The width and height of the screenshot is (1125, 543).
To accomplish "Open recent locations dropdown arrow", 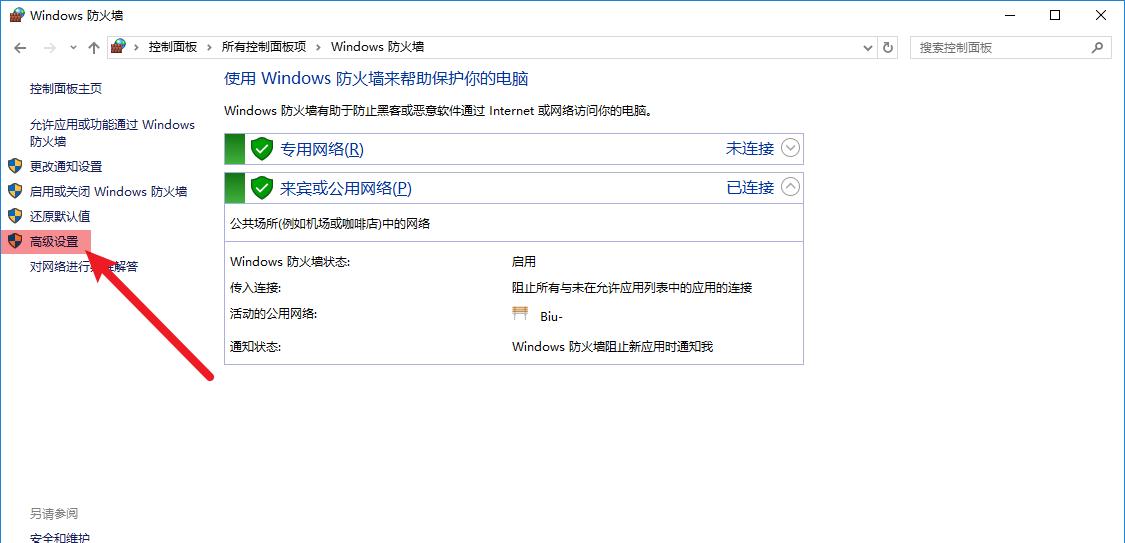I will 72,47.
